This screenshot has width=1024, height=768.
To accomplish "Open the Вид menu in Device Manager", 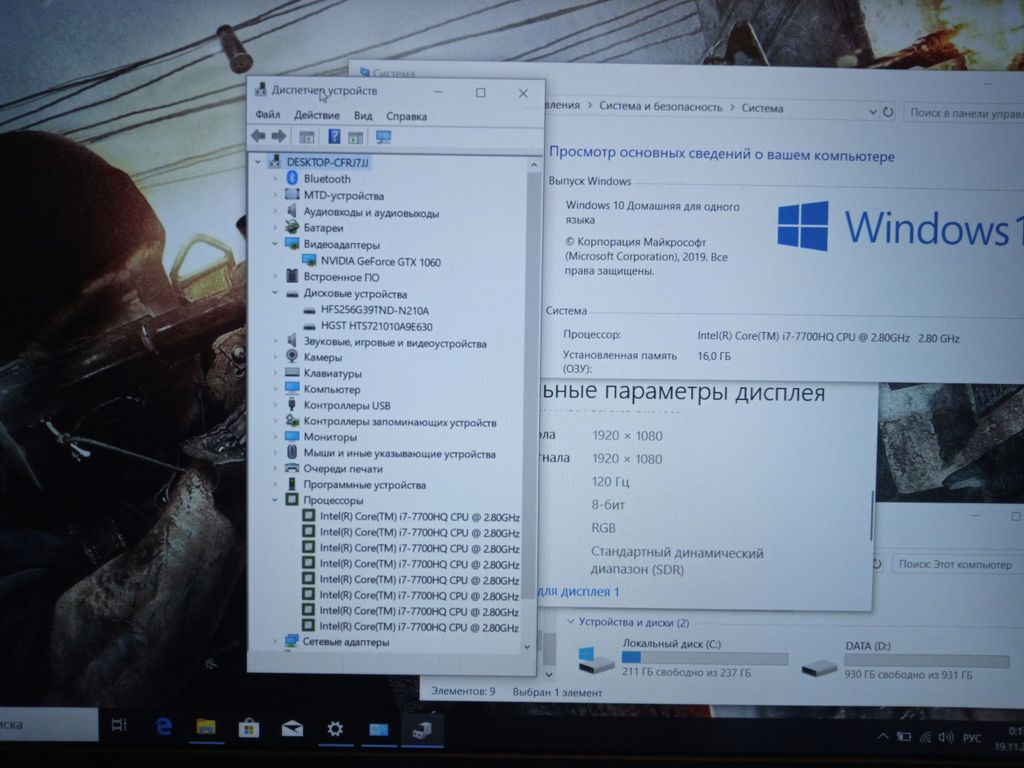I will pos(363,116).
